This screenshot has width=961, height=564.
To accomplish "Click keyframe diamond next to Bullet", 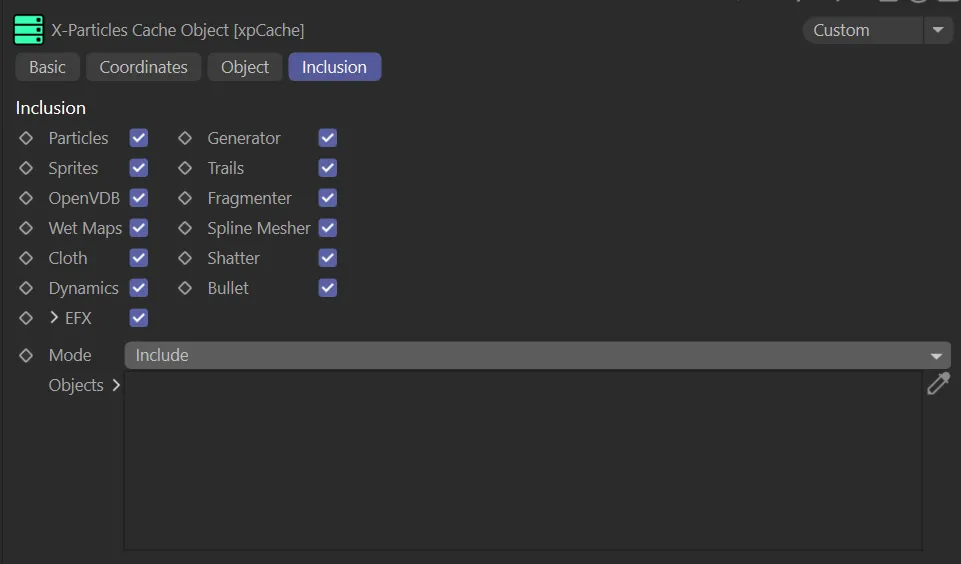I will click(x=185, y=288).
